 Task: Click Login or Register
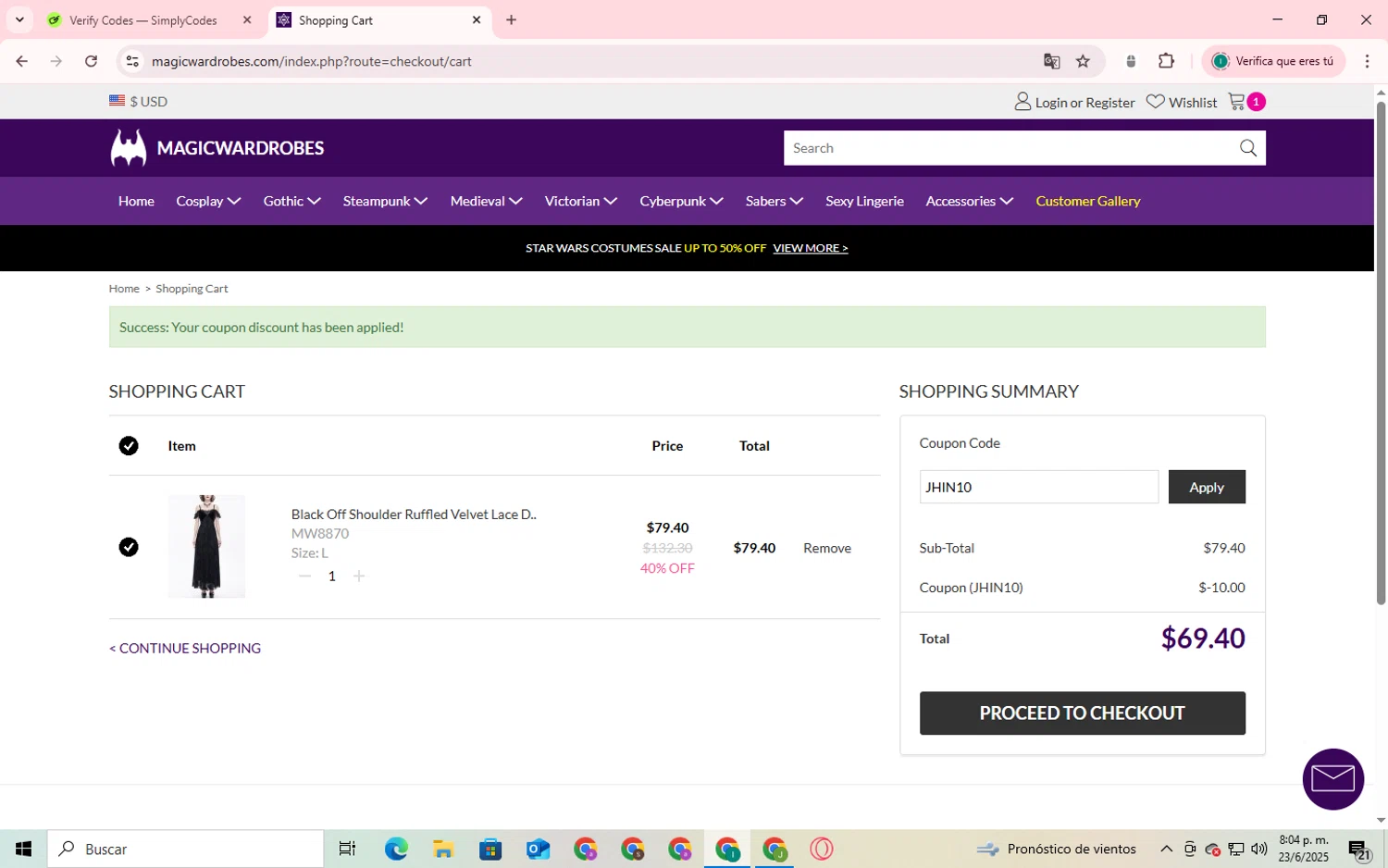[x=1084, y=103]
